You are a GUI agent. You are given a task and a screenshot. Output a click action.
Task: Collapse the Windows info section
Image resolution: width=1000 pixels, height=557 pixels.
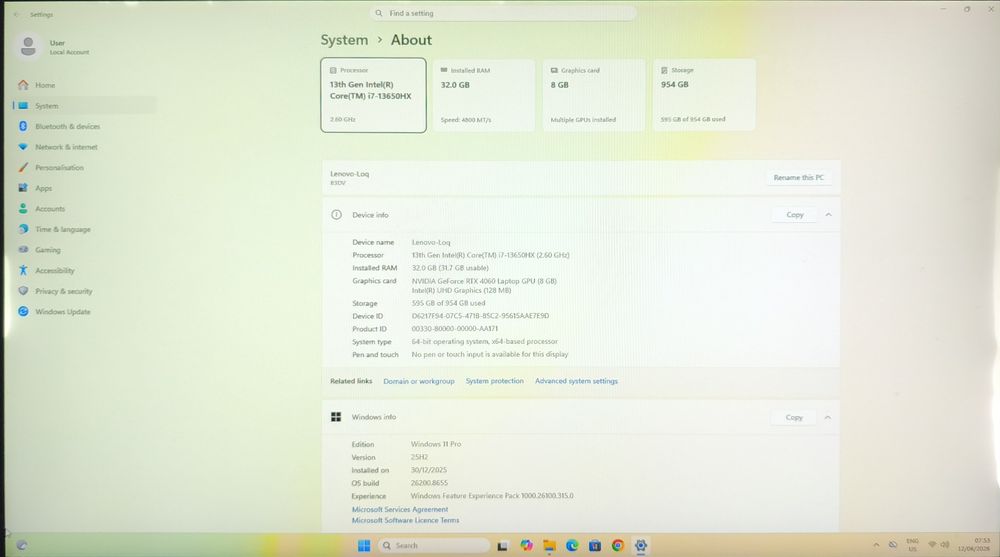point(827,417)
